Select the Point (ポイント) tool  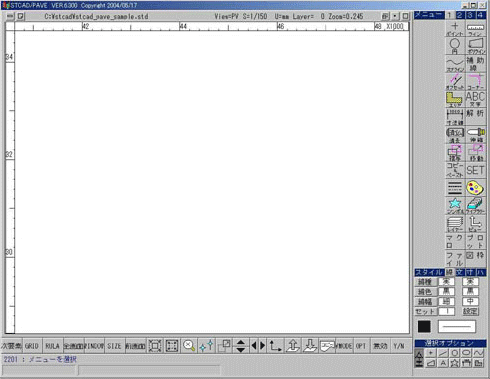(455, 29)
